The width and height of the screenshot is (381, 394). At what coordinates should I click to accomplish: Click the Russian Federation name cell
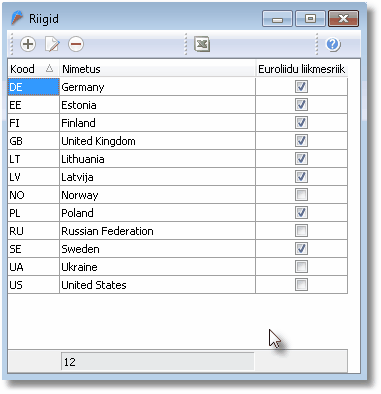[x=157, y=231]
